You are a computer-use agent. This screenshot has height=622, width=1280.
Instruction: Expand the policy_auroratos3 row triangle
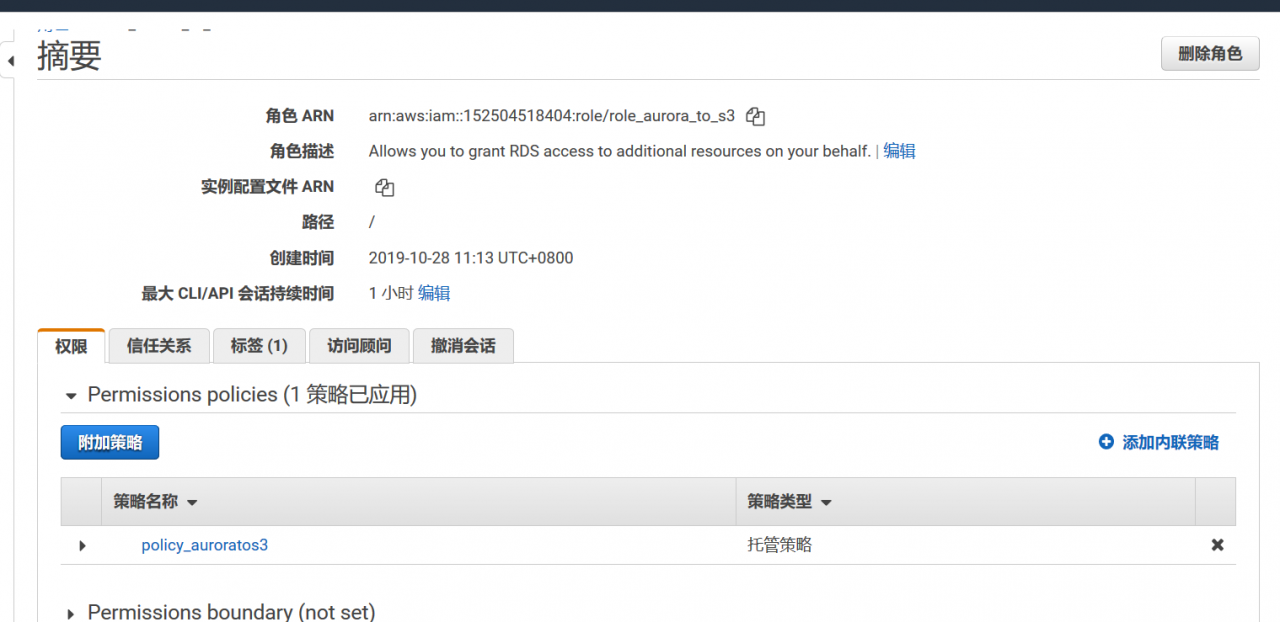[82, 546]
